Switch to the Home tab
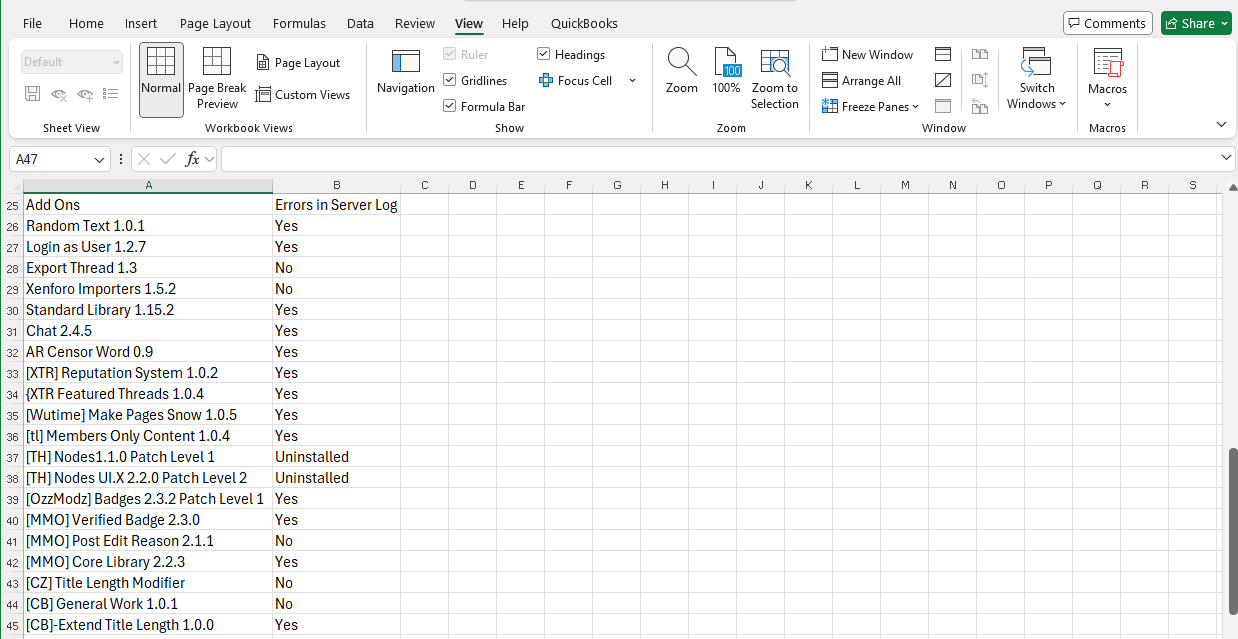The image size is (1238, 639). [87, 24]
